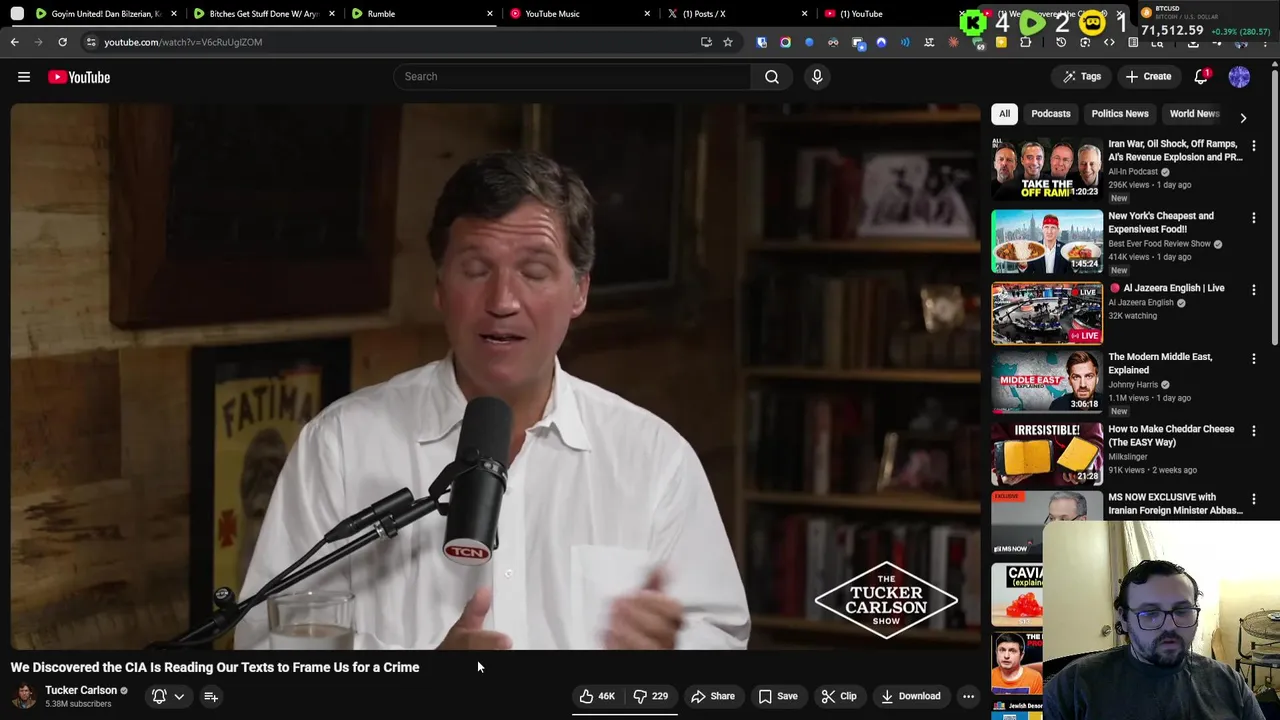Close the YouTube Music tab

[647, 14]
